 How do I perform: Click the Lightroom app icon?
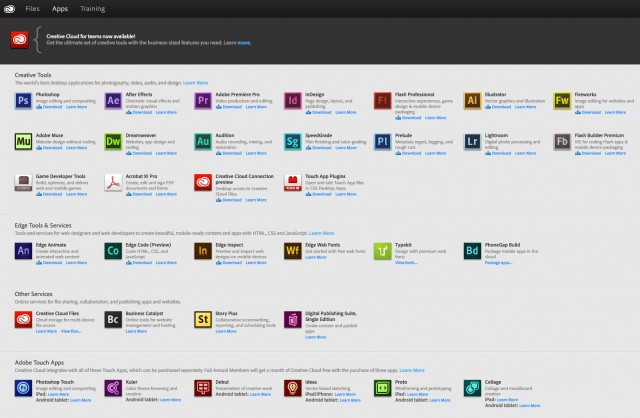pos(473,141)
